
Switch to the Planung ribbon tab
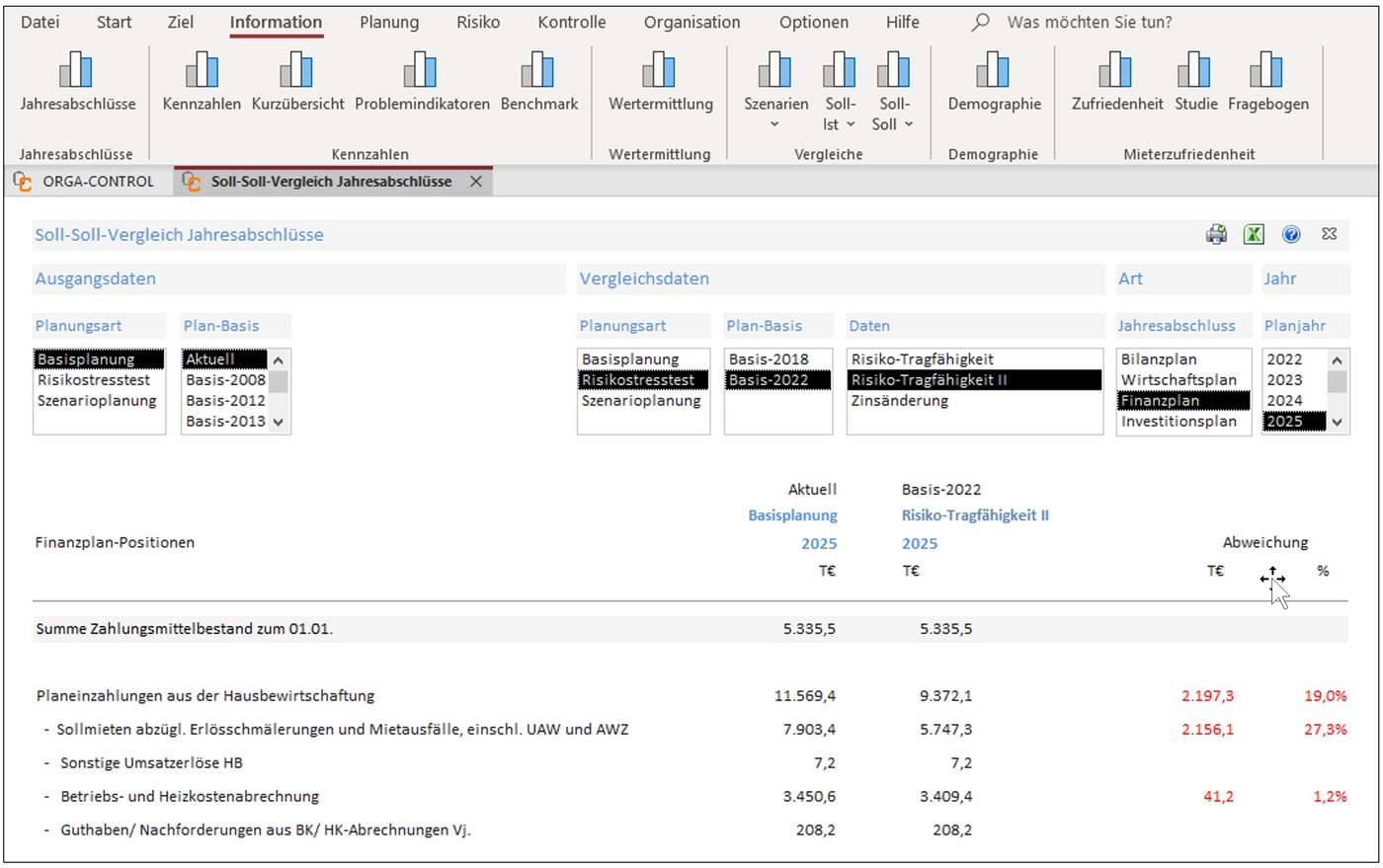coord(388,22)
